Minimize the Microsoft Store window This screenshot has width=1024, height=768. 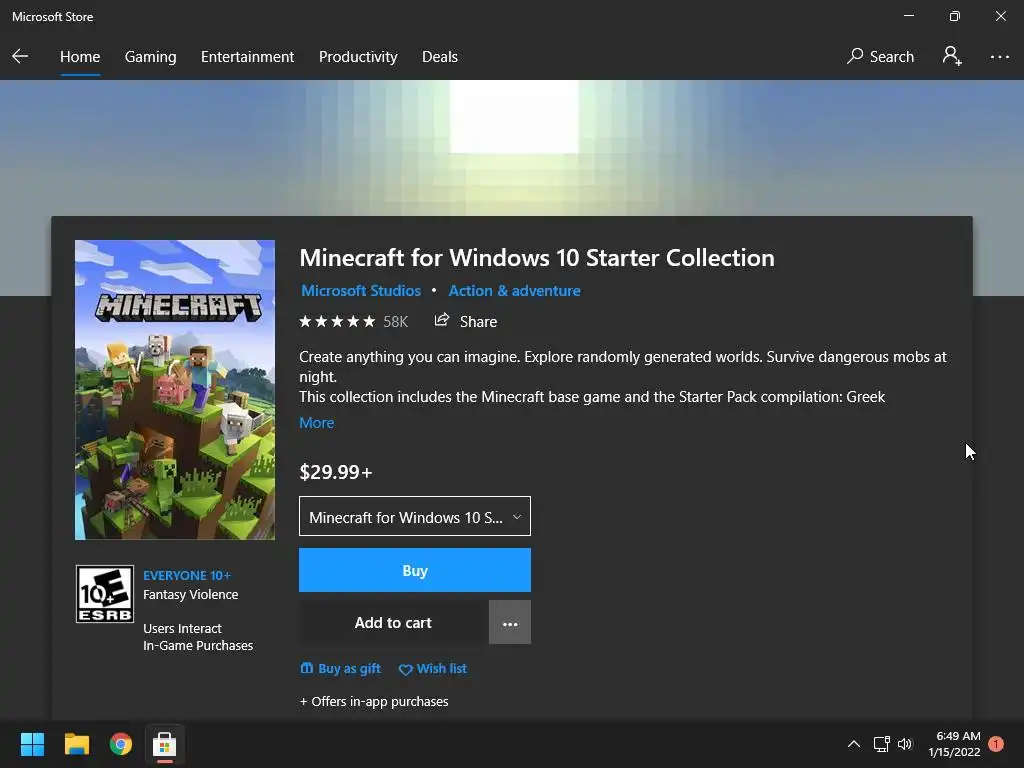908,16
